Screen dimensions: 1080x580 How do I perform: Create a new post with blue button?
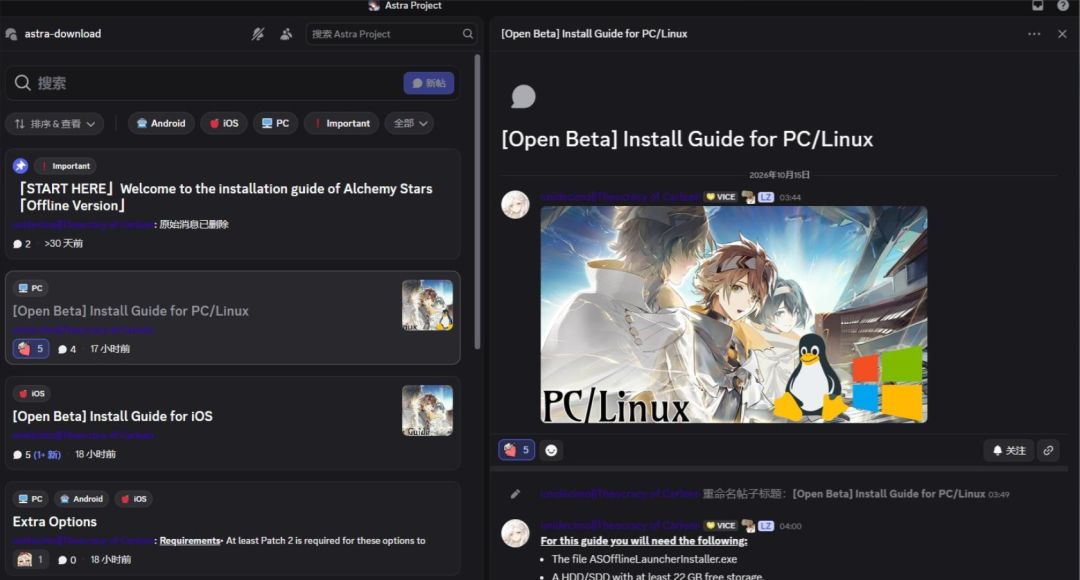coord(428,83)
